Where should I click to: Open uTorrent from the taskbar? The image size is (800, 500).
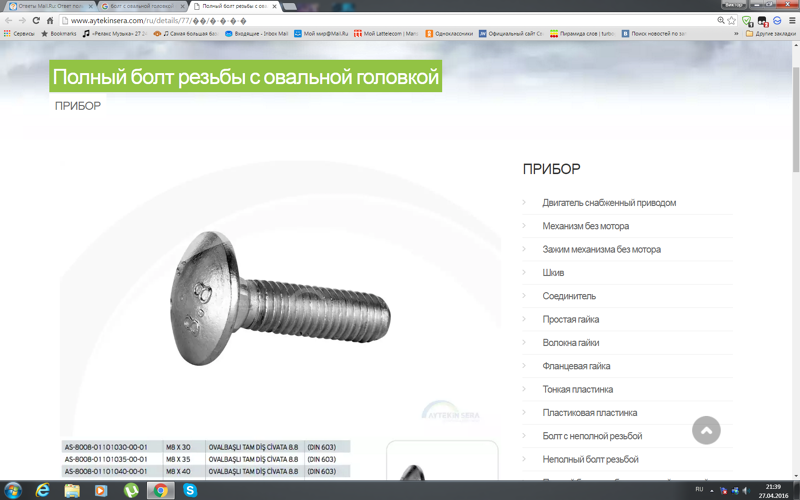131,490
